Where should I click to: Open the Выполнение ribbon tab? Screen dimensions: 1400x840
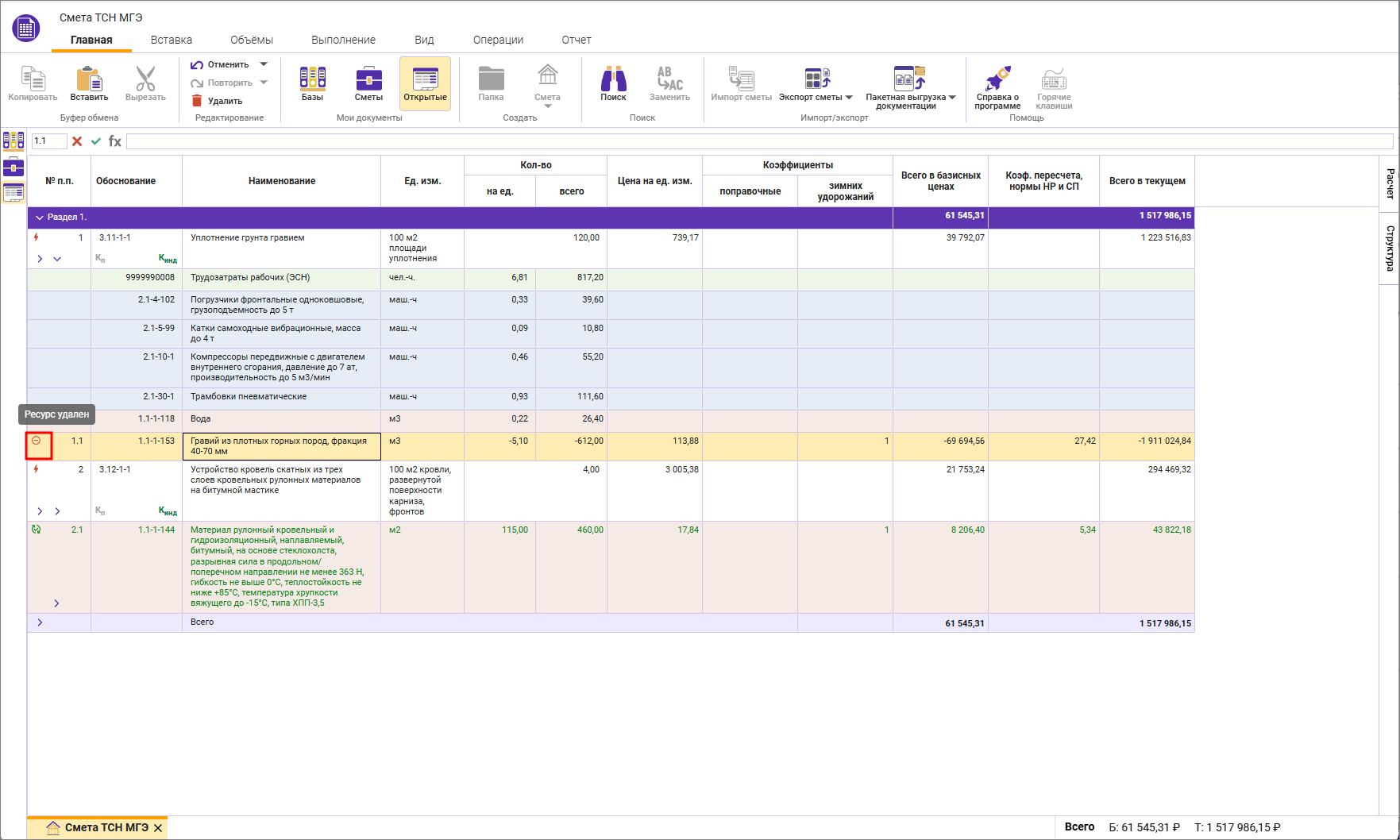coord(343,40)
